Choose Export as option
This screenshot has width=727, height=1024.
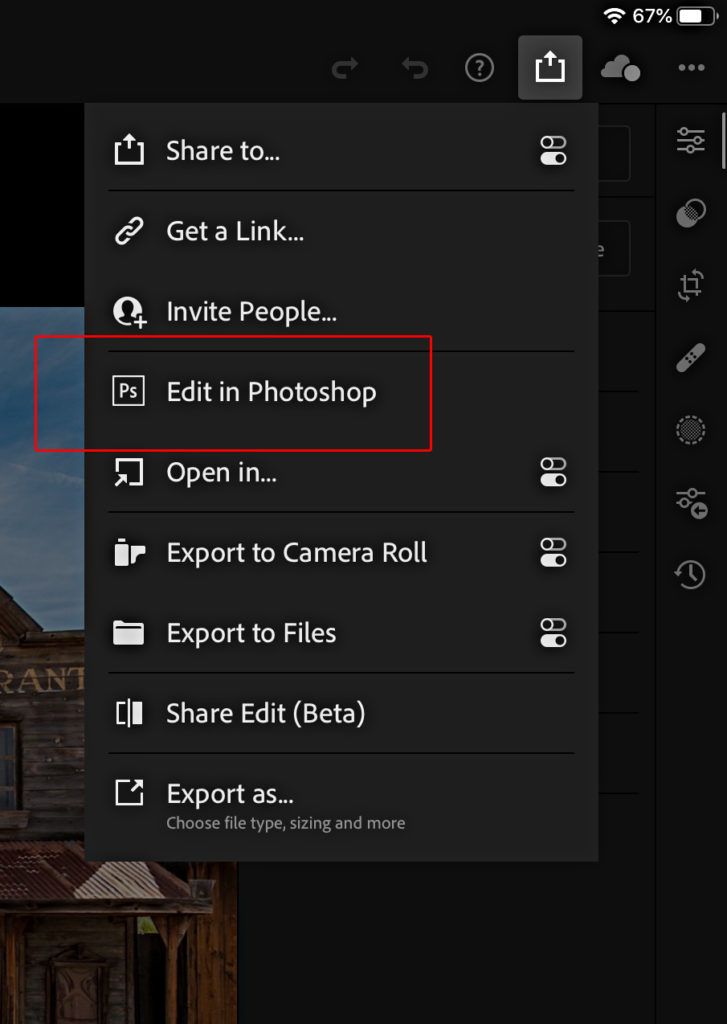[x=230, y=794]
